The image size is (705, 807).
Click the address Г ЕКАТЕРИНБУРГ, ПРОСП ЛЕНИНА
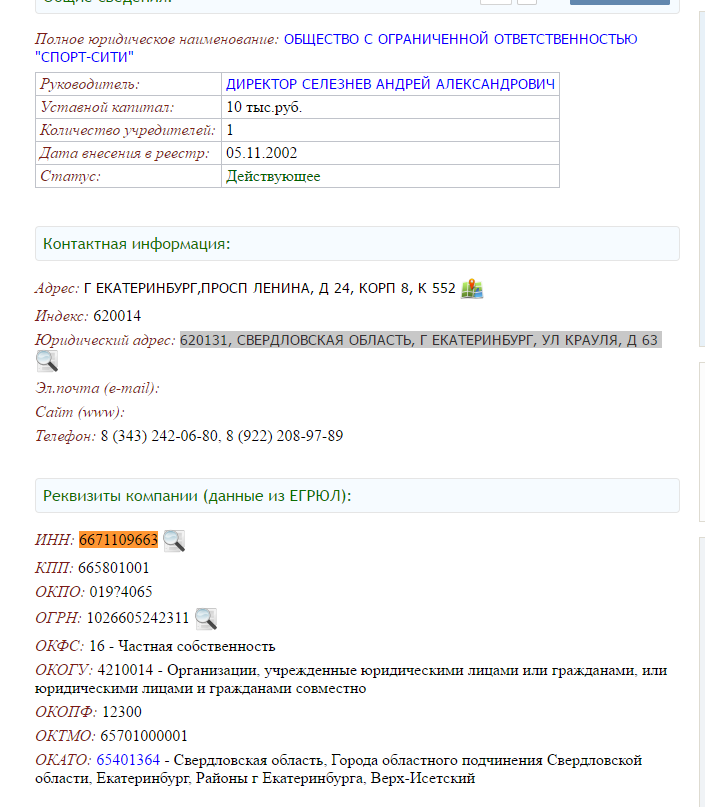point(270,288)
